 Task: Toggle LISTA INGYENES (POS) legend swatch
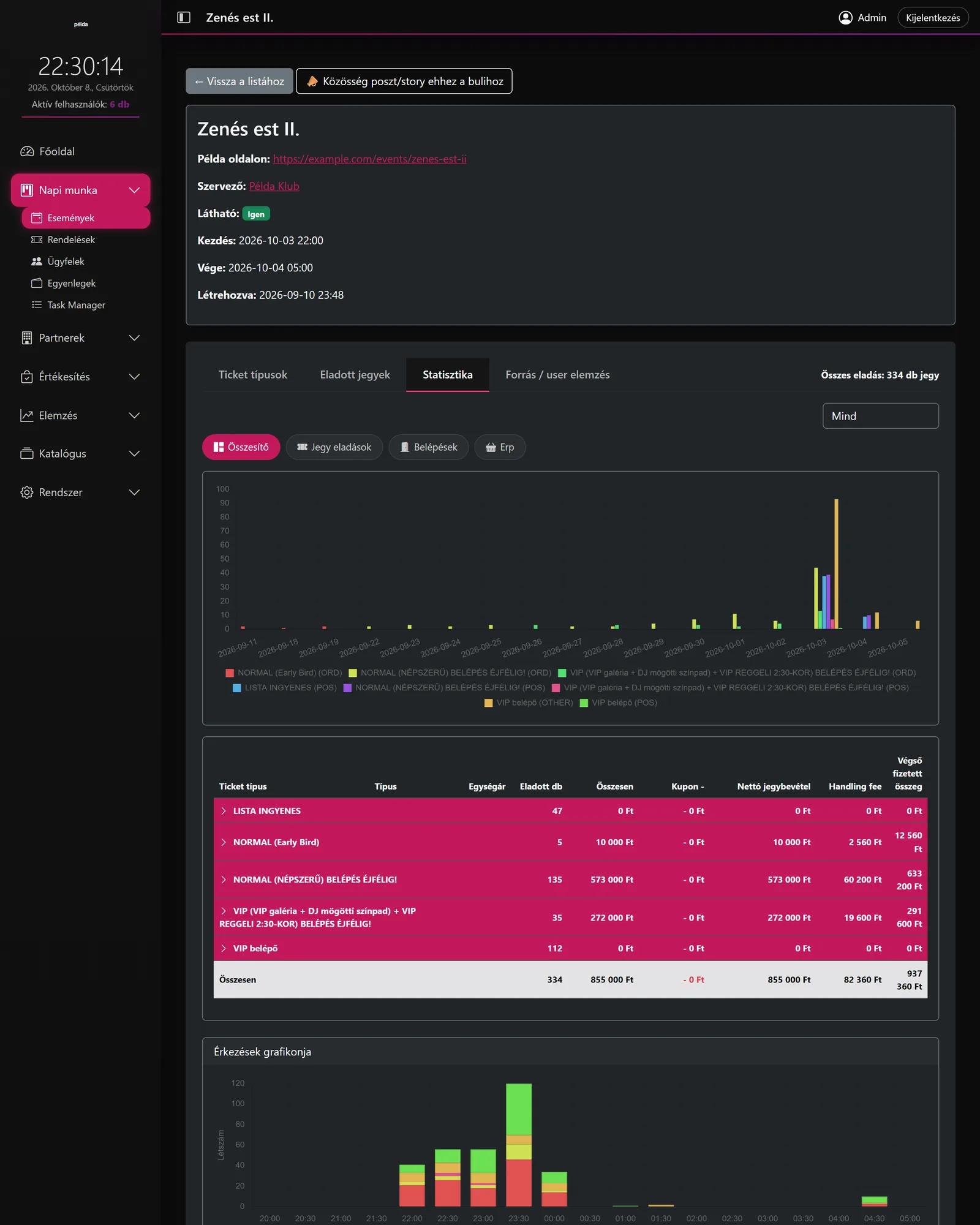[237, 688]
